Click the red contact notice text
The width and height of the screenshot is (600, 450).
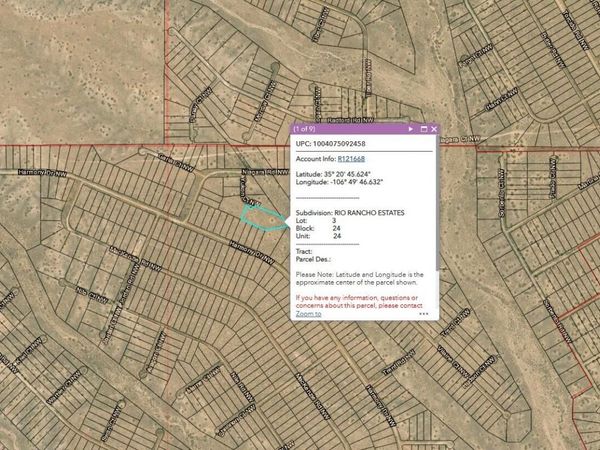[362, 301]
